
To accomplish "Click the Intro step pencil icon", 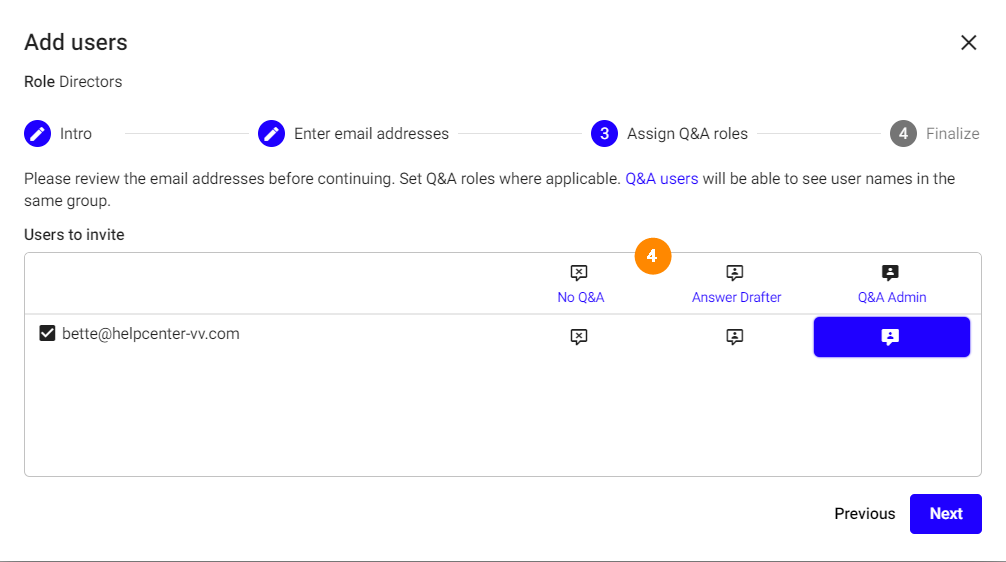I will pos(38,134).
